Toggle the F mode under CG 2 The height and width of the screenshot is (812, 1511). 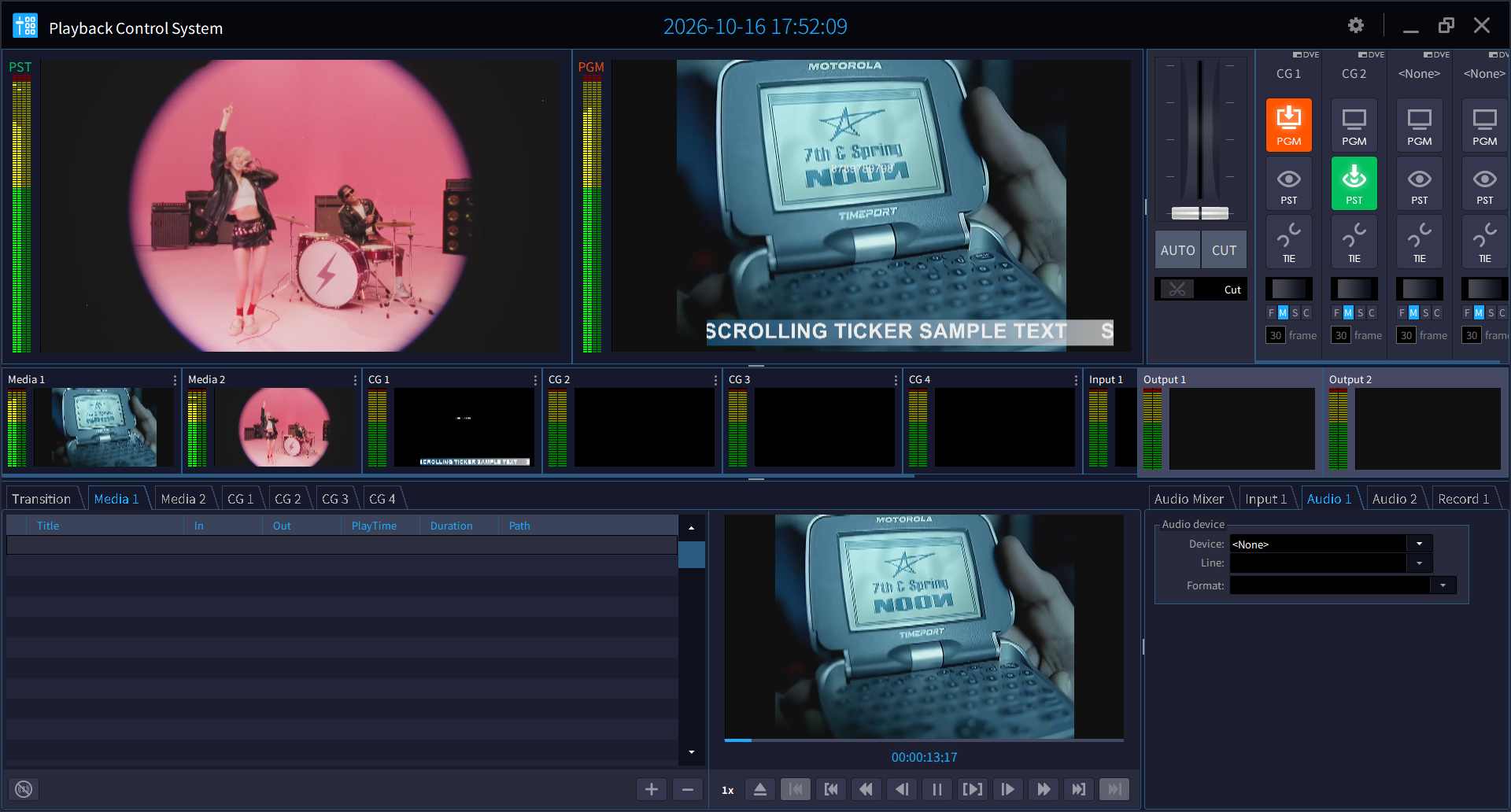coord(1336,313)
